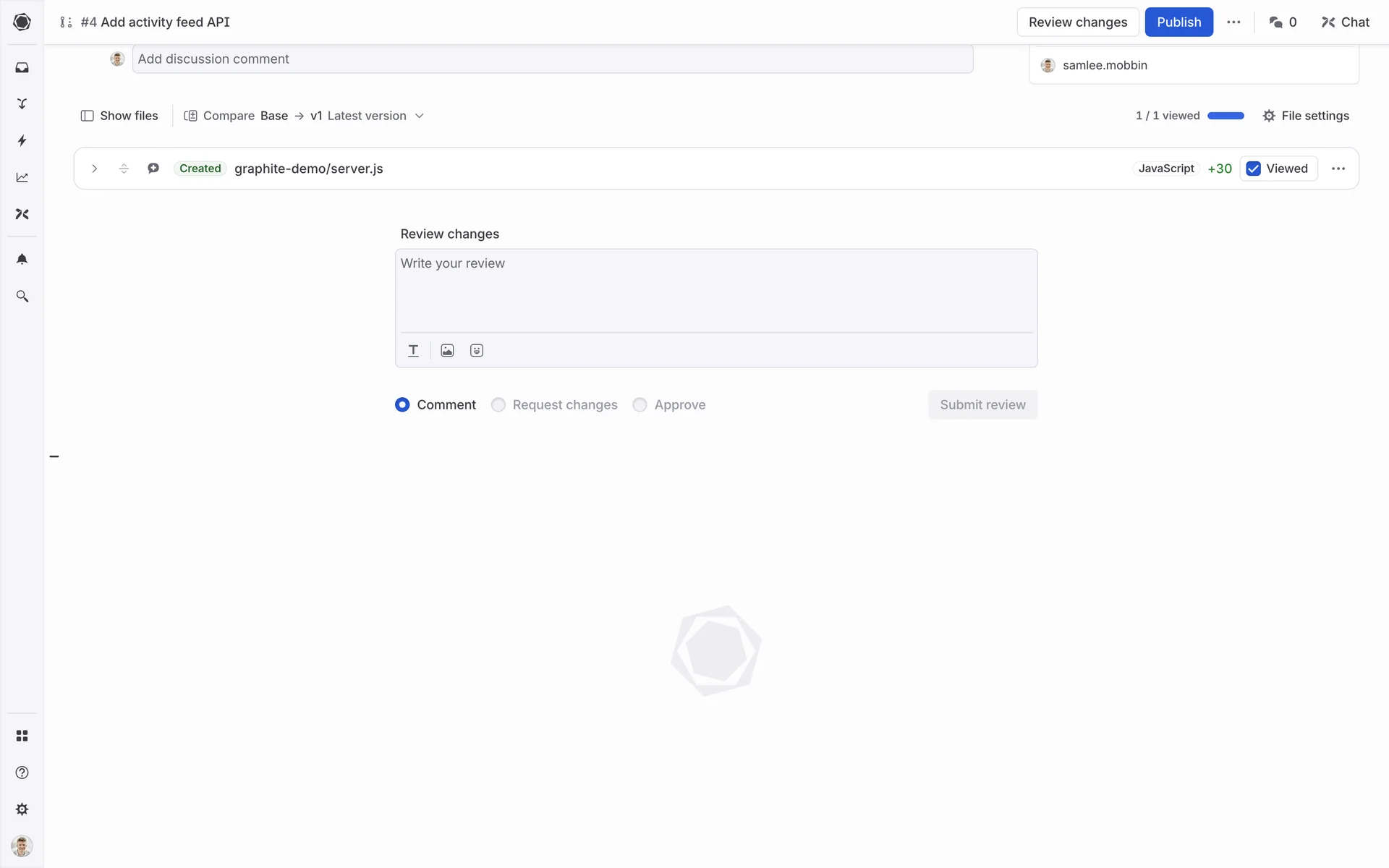
Task: Select the Request changes radio option
Action: tap(498, 404)
